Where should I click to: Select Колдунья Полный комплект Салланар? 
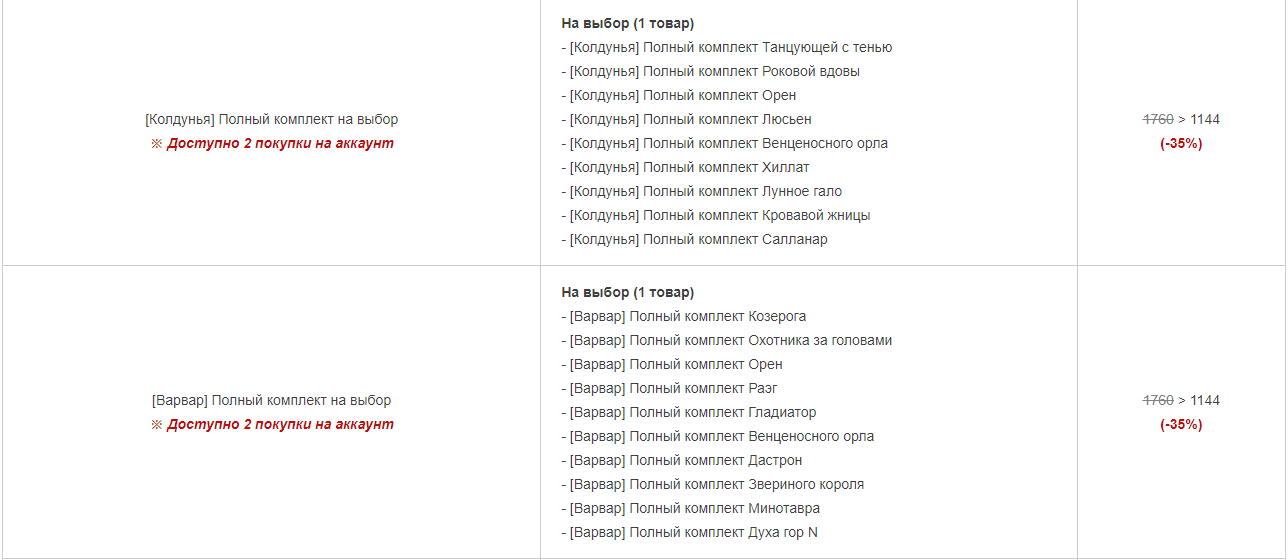[694, 239]
